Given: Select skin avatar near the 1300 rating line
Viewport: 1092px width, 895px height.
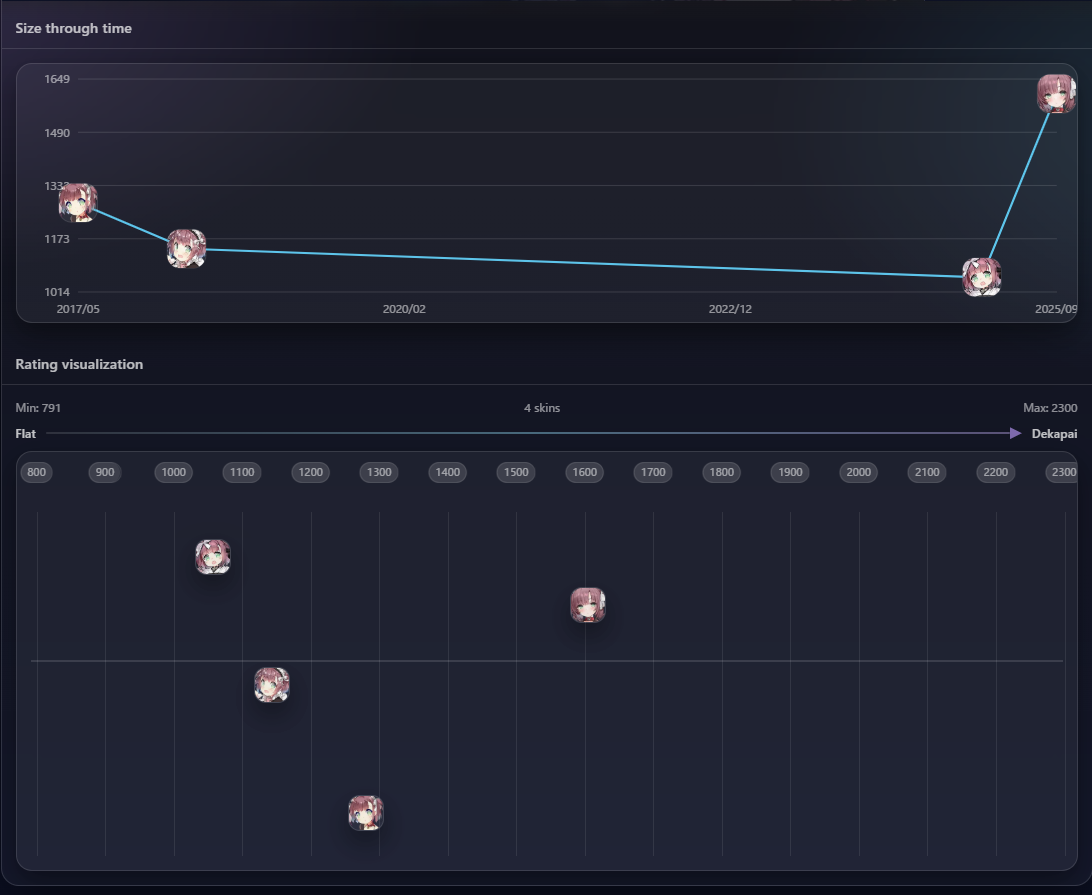Looking at the screenshot, I should click(366, 813).
